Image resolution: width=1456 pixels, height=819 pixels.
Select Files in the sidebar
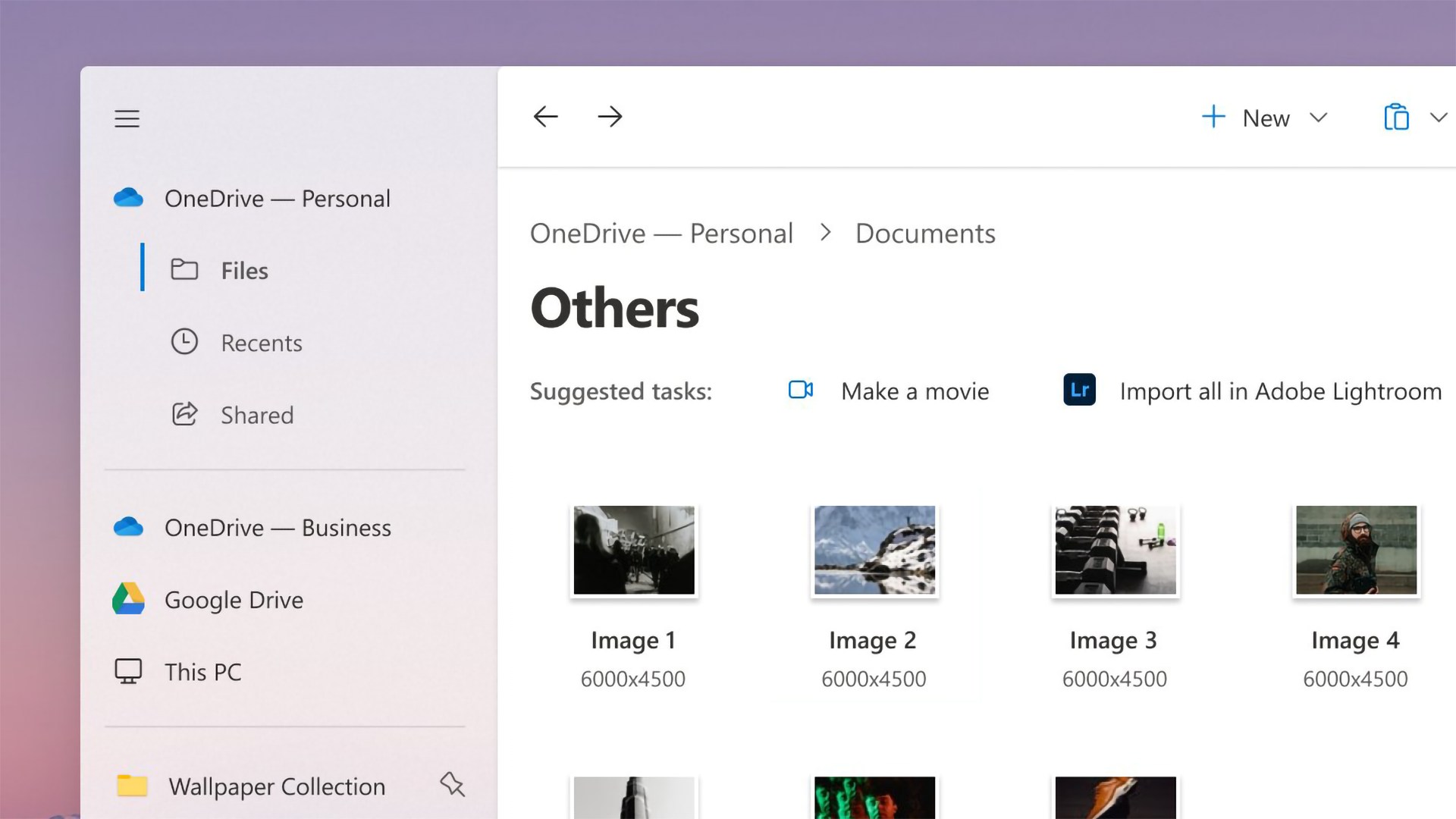[x=243, y=270]
